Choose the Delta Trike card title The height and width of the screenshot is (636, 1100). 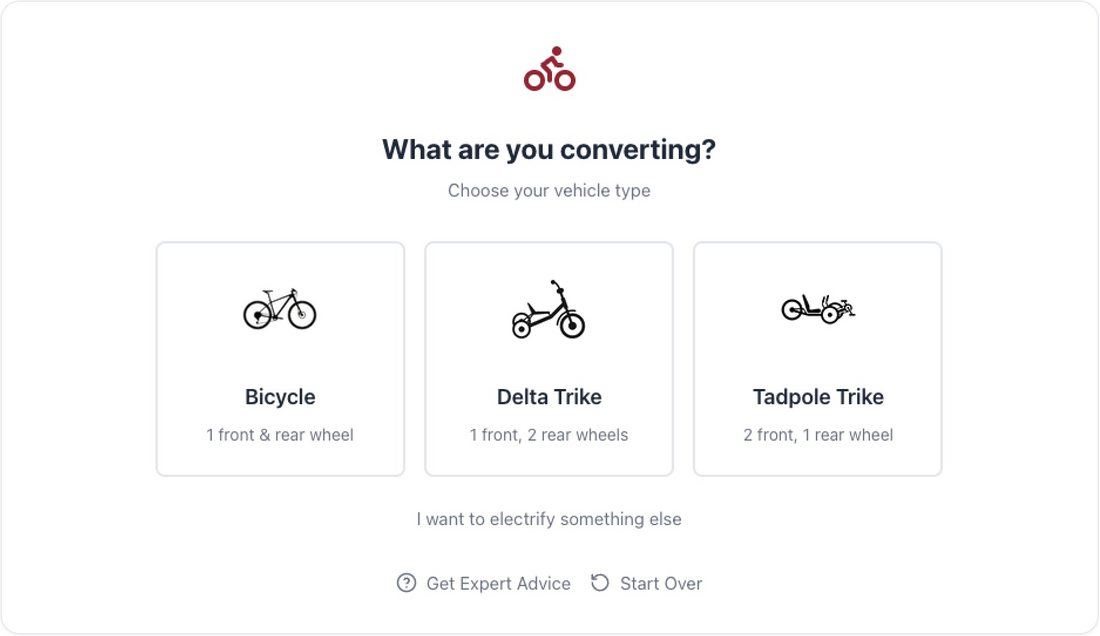[549, 397]
